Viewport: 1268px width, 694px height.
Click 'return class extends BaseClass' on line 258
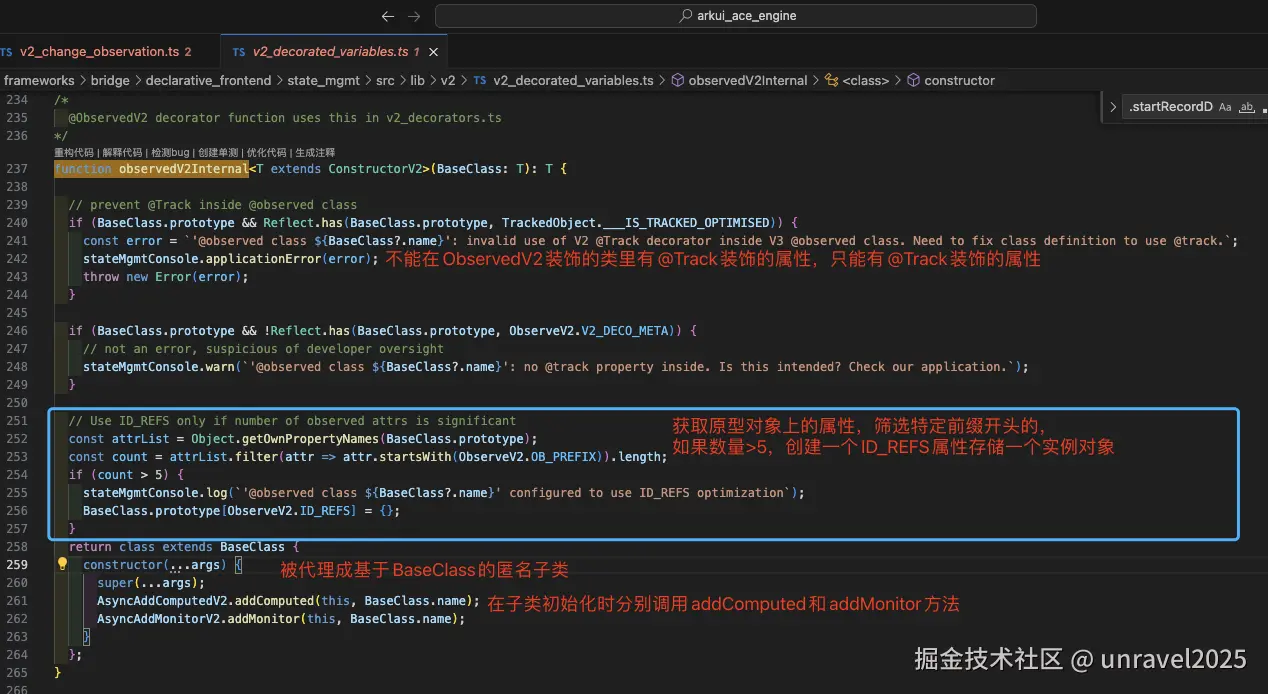click(x=176, y=546)
